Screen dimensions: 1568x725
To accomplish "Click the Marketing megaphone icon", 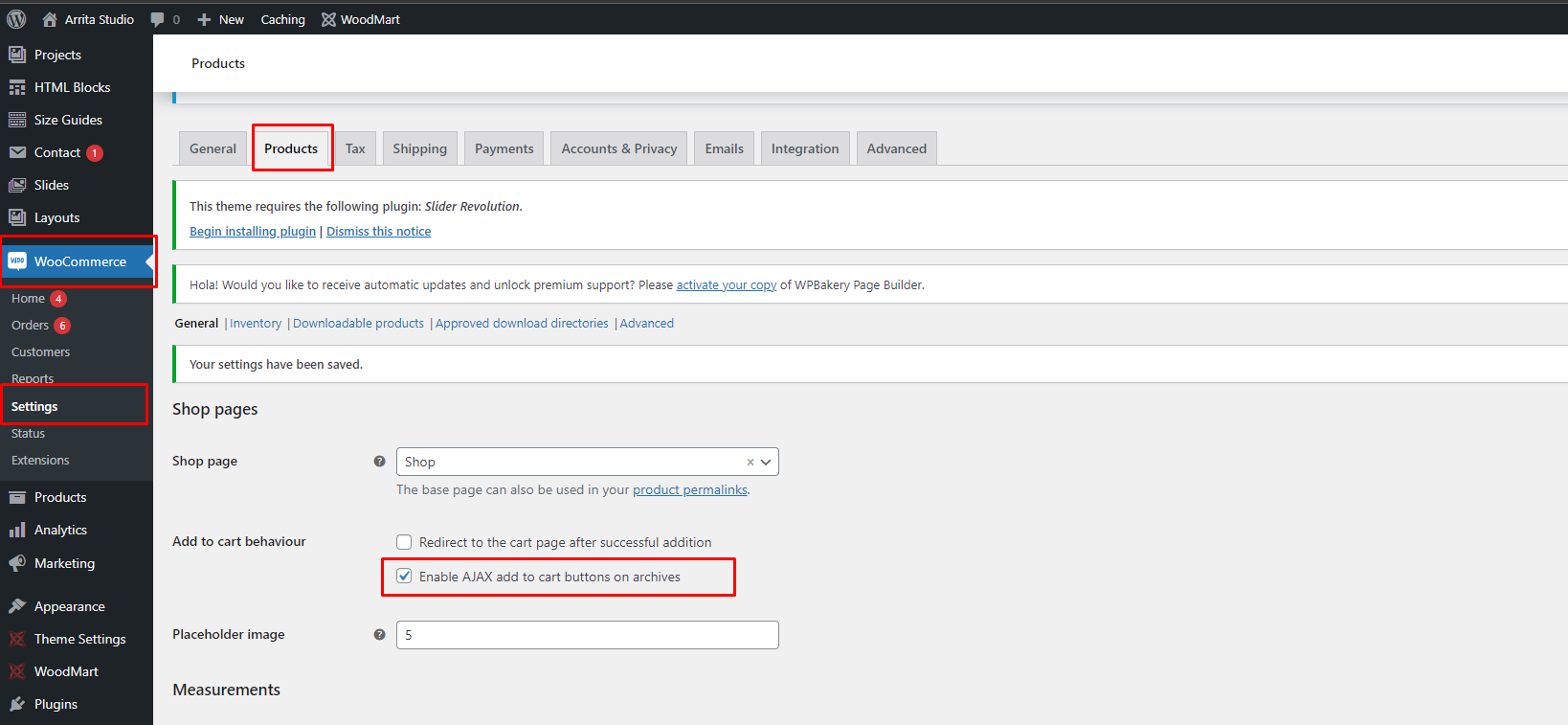I will (17, 563).
